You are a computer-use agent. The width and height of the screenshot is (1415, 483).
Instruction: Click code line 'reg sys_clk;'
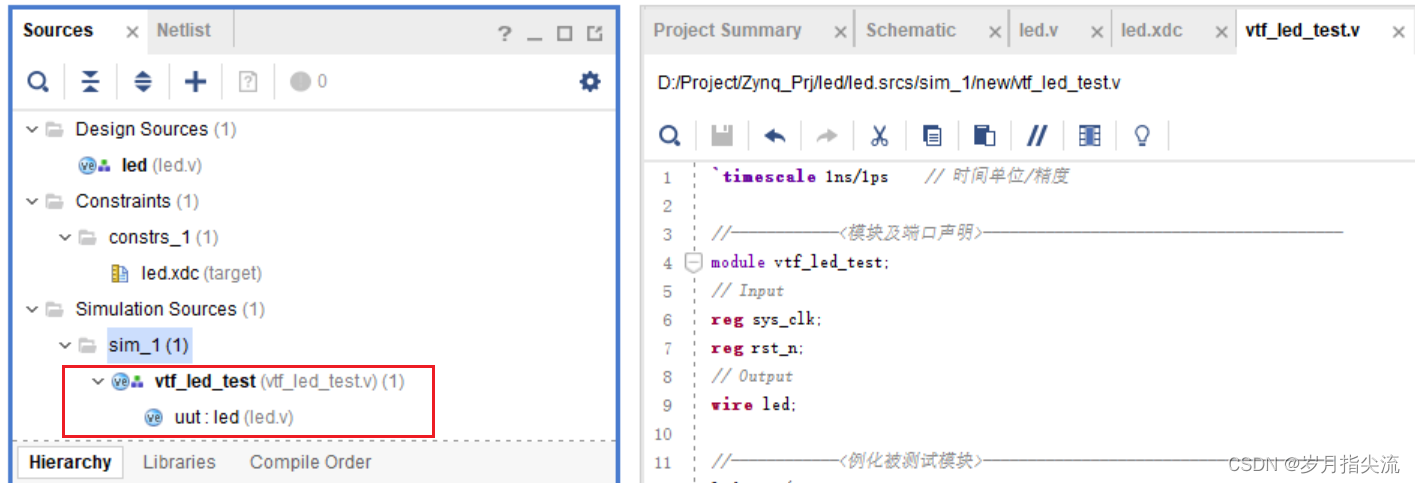point(766,319)
